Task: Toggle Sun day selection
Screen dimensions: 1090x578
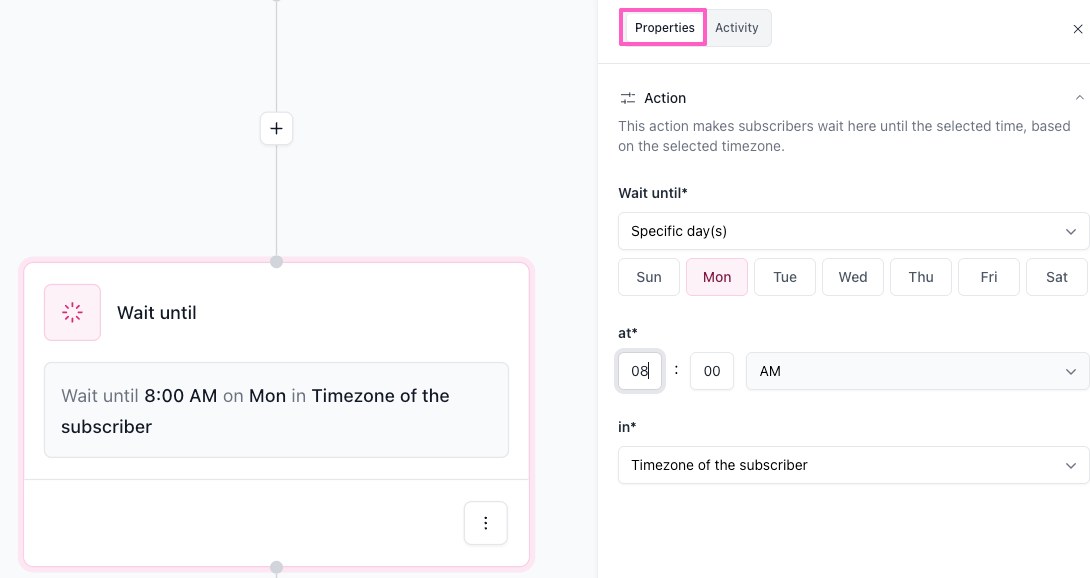Action: 649,277
